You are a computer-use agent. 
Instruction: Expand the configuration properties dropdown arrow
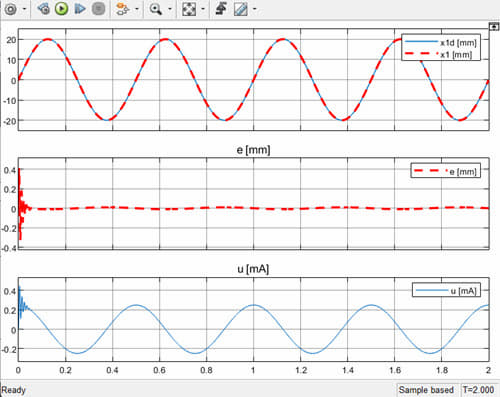click(24, 9)
